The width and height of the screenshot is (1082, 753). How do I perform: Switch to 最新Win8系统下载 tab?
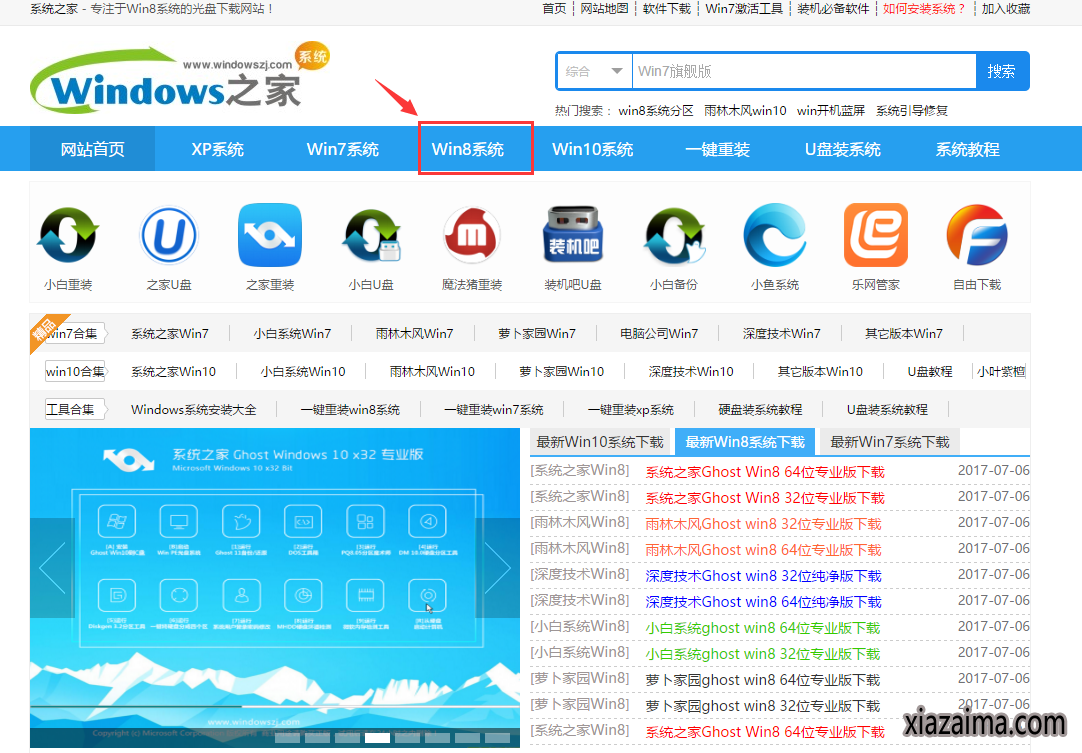tap(745, 442)
